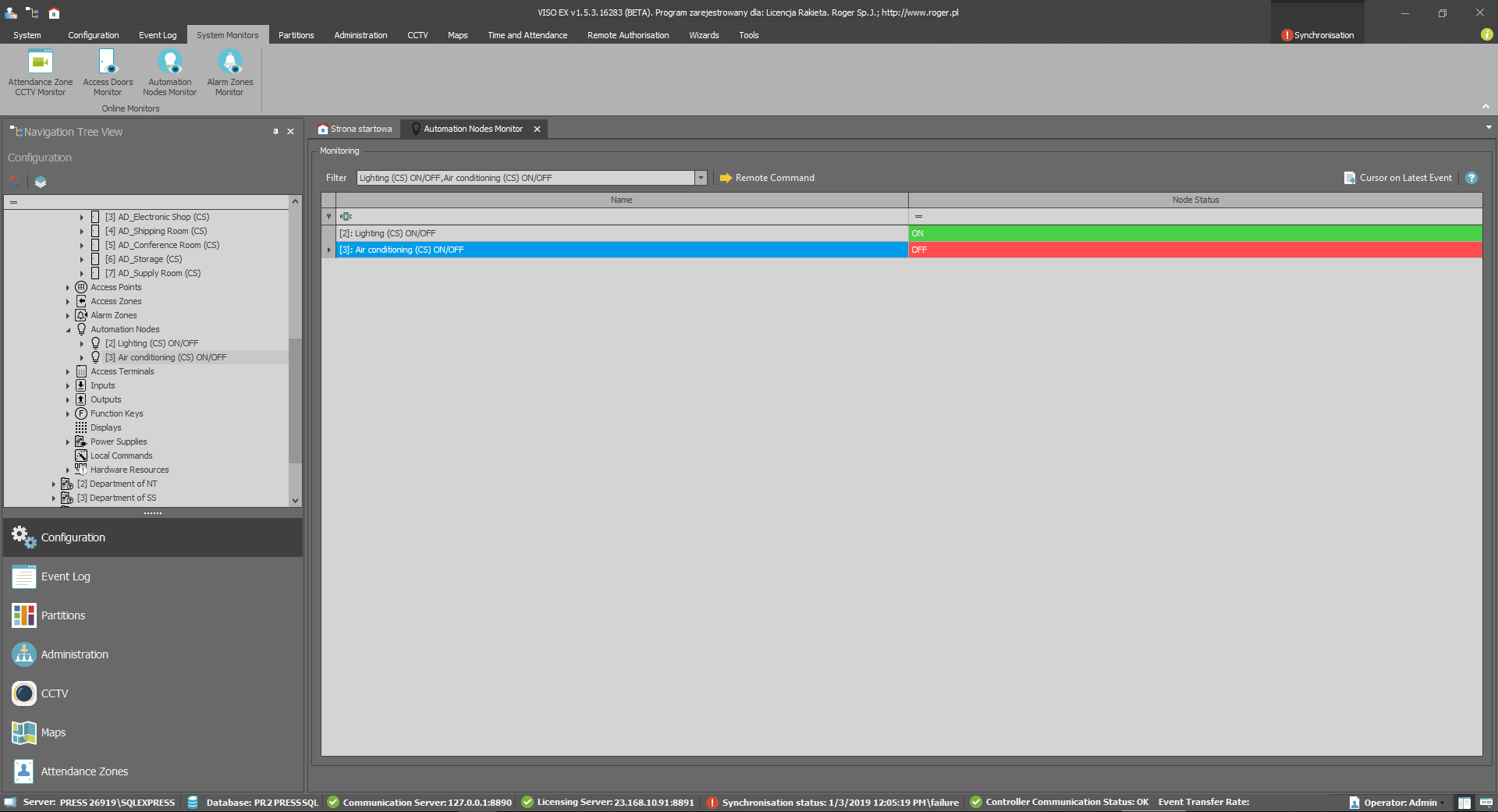Launch the Alarm Zones Monitor
Screen dimensions: 1498x812
(x=229, y=72)
